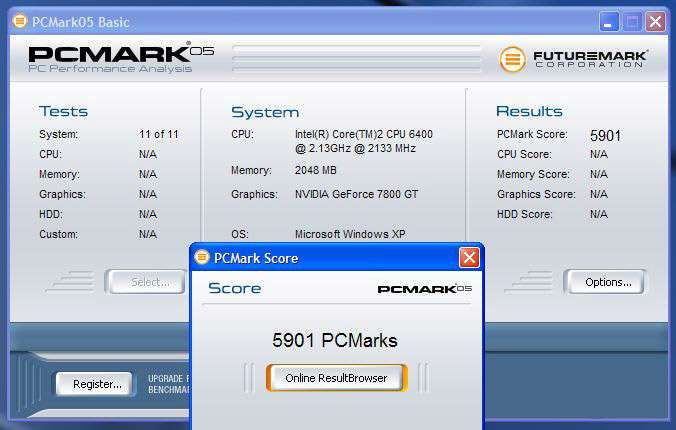Click the "PCMark Score:" label in Results

point(532,134)
